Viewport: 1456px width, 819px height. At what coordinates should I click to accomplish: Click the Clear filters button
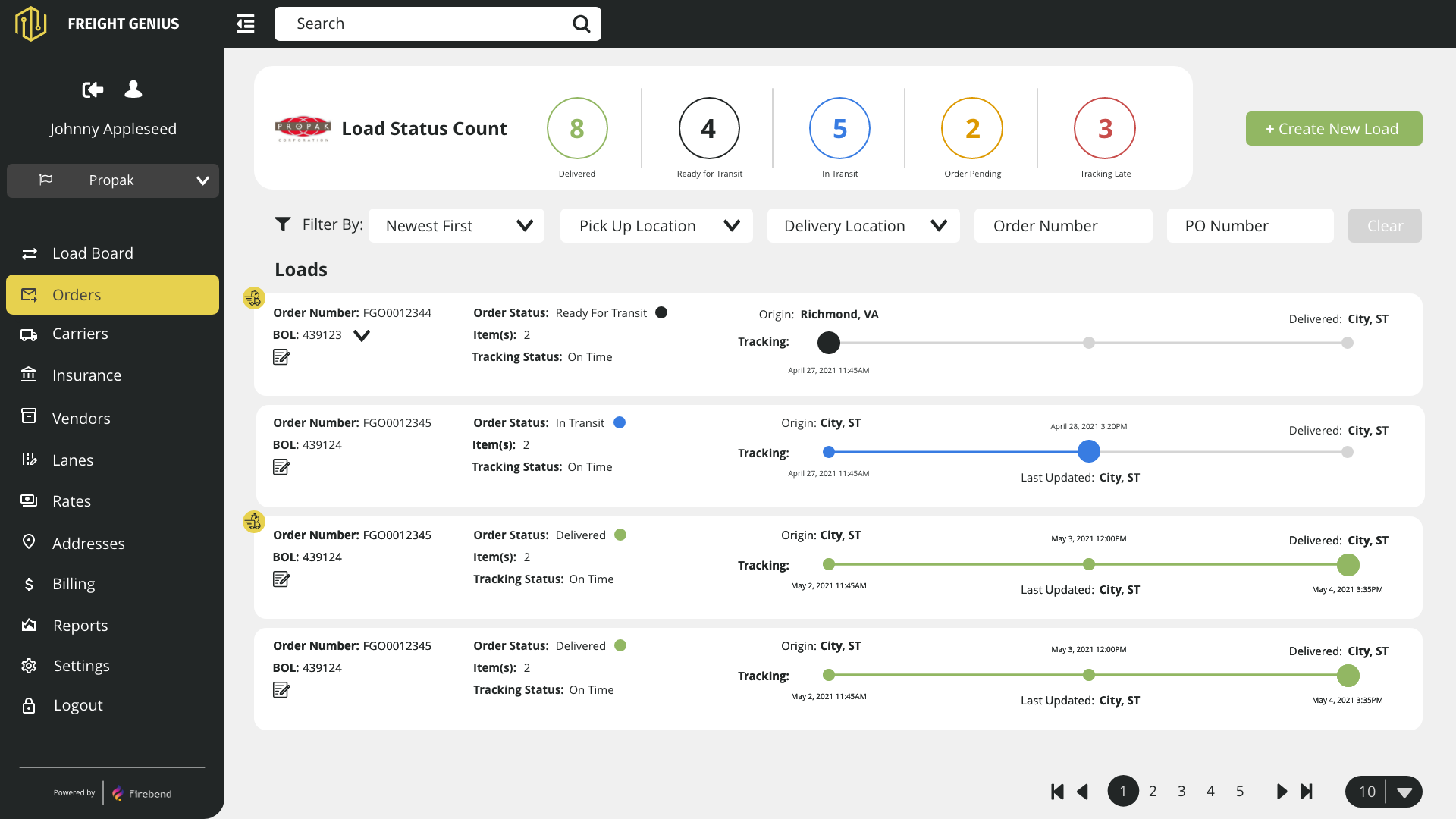[1385, 225]
